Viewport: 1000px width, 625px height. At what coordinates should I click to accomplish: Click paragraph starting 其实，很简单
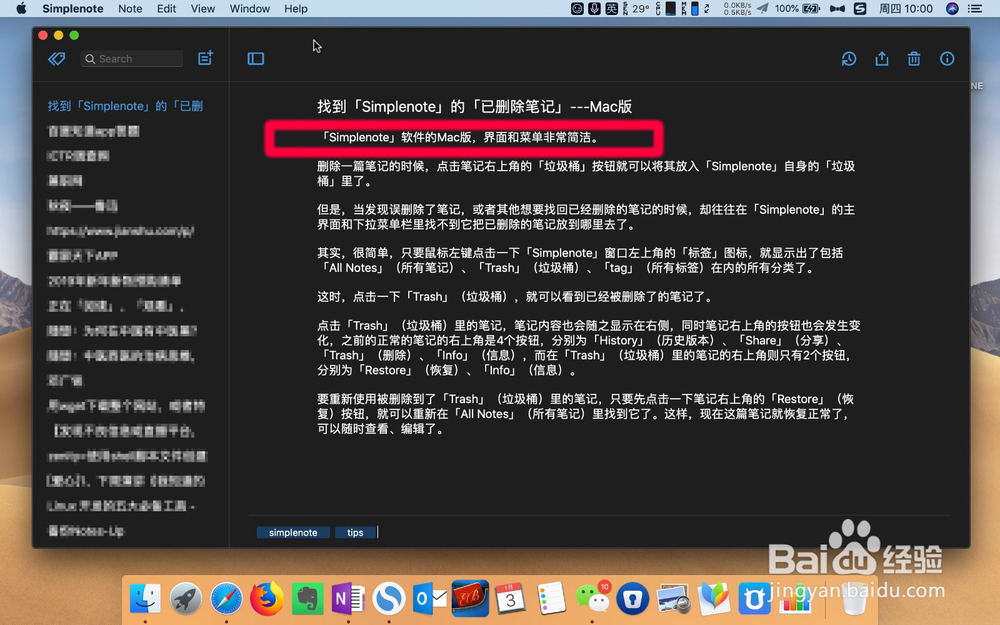[x=580, y=260]
